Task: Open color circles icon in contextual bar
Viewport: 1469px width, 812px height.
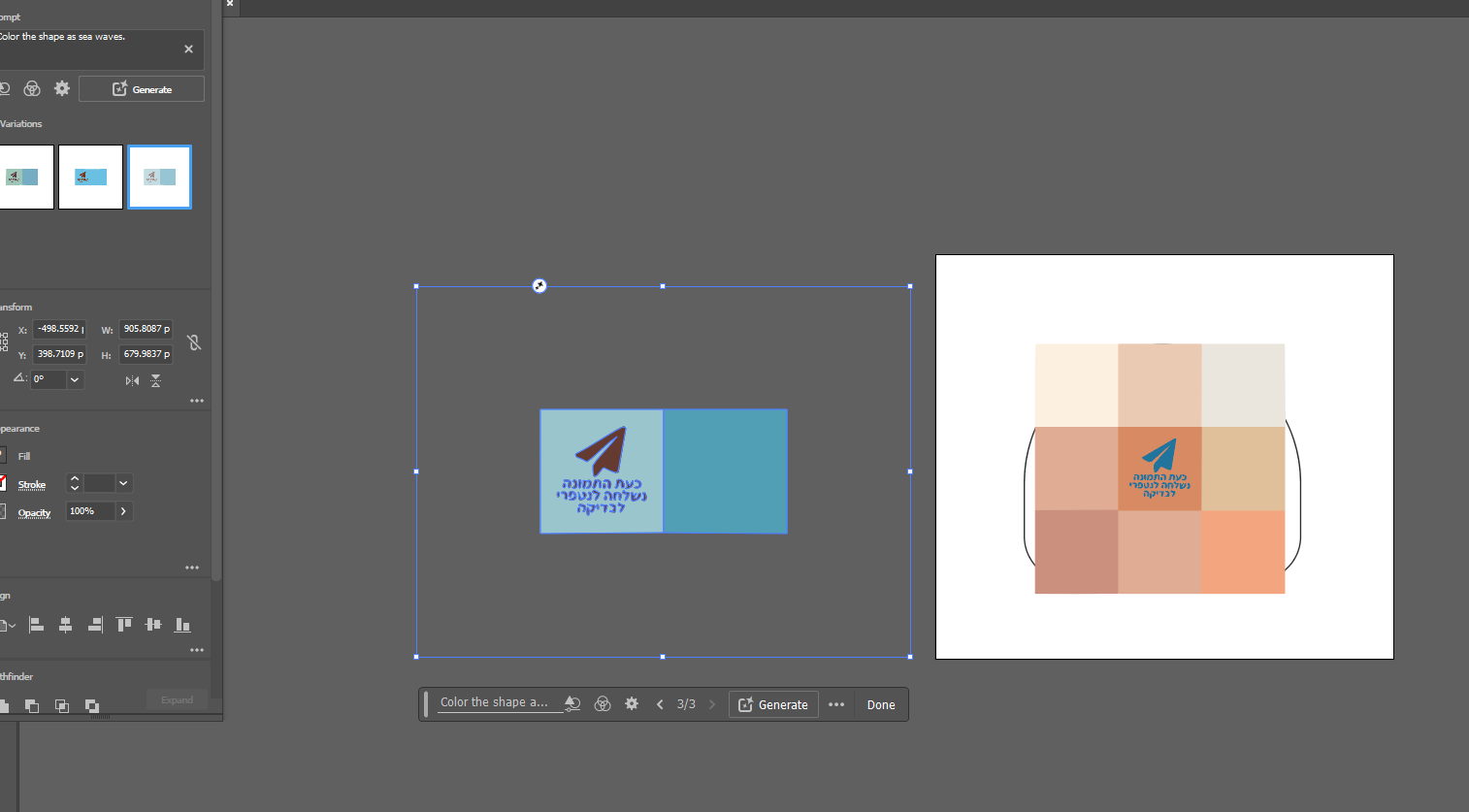Action: (603, 704)
